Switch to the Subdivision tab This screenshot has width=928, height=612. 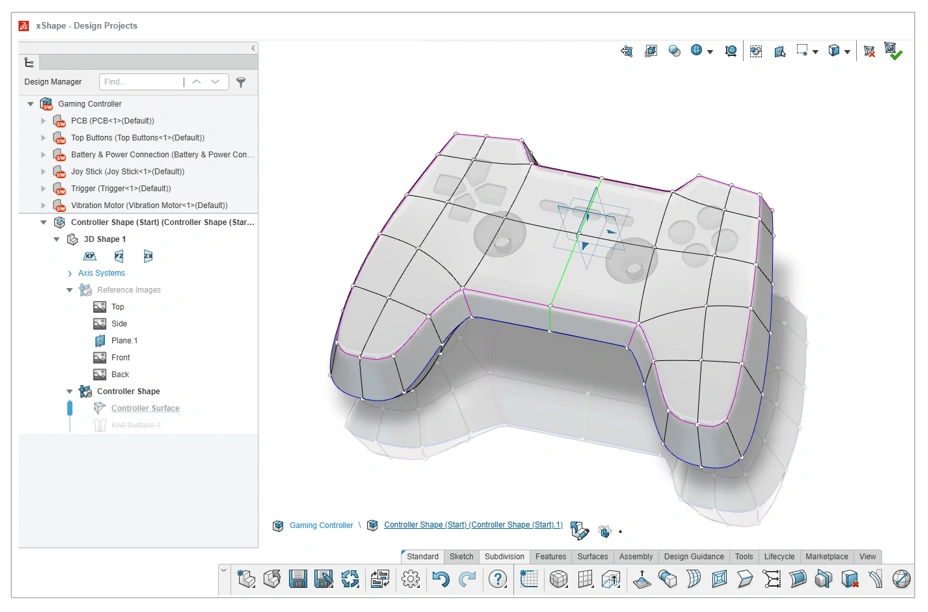pos(504,556)
